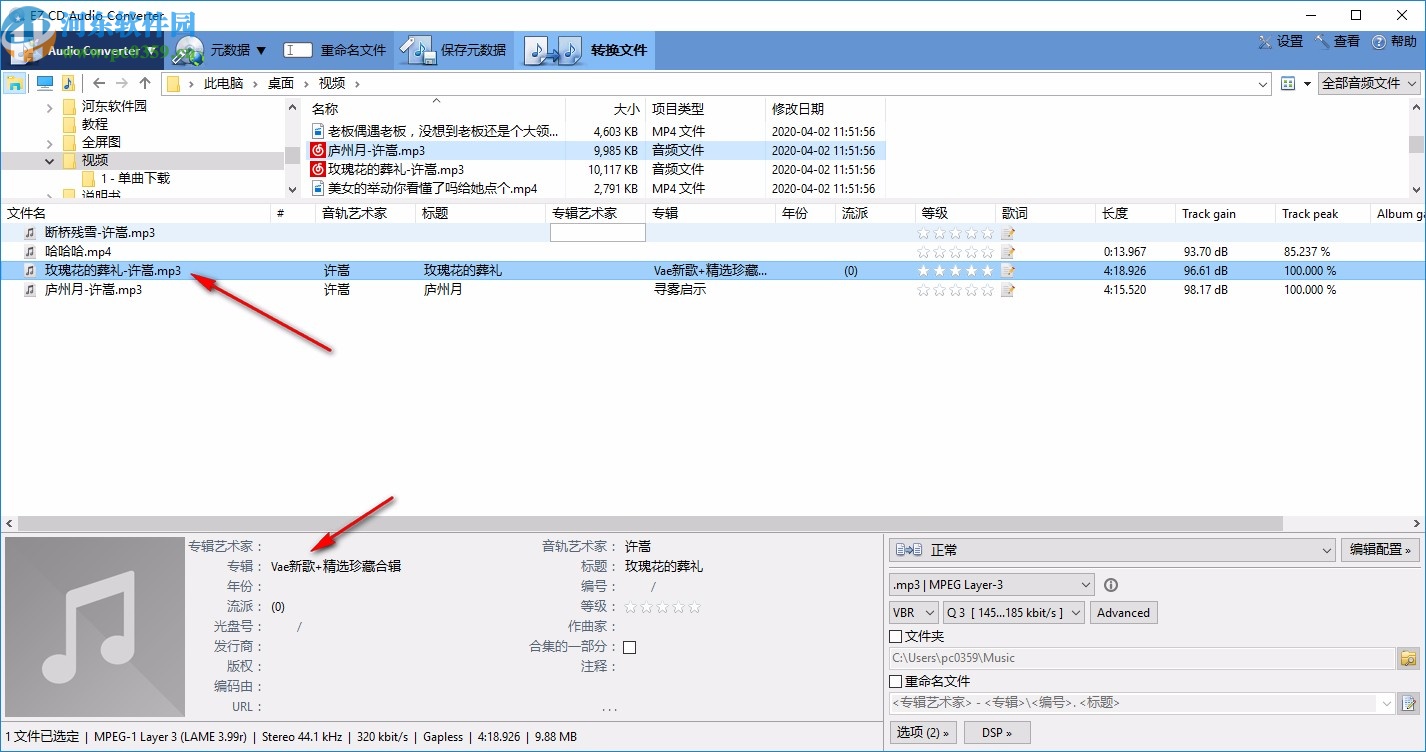Screen dimensions: 1426x752
Task: Navigate to 桌面 in breadcrumb path
Action: click(280, 83)
